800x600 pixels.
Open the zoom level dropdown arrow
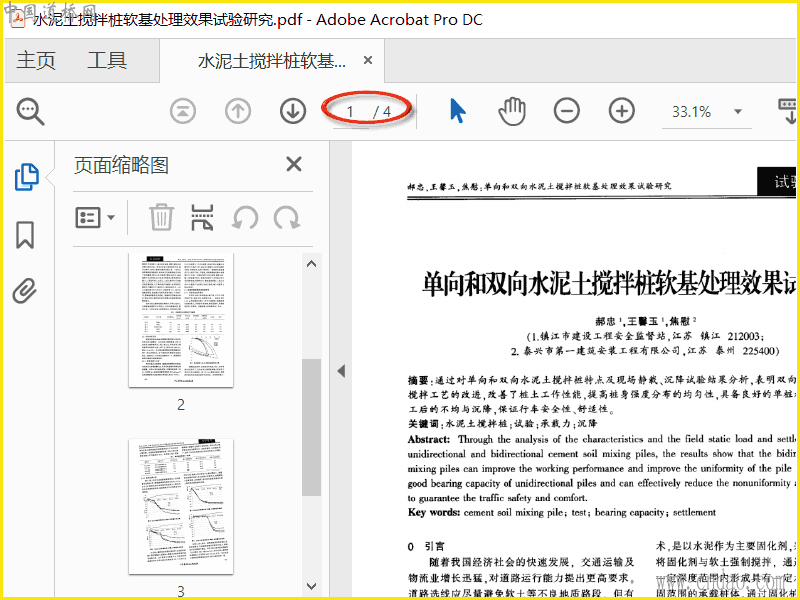click(737, 112)
